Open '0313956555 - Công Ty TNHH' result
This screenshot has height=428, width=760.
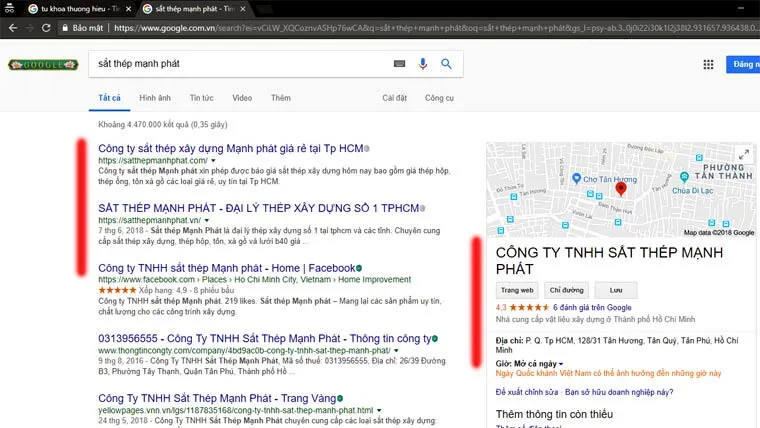click(x=265, y=339)
